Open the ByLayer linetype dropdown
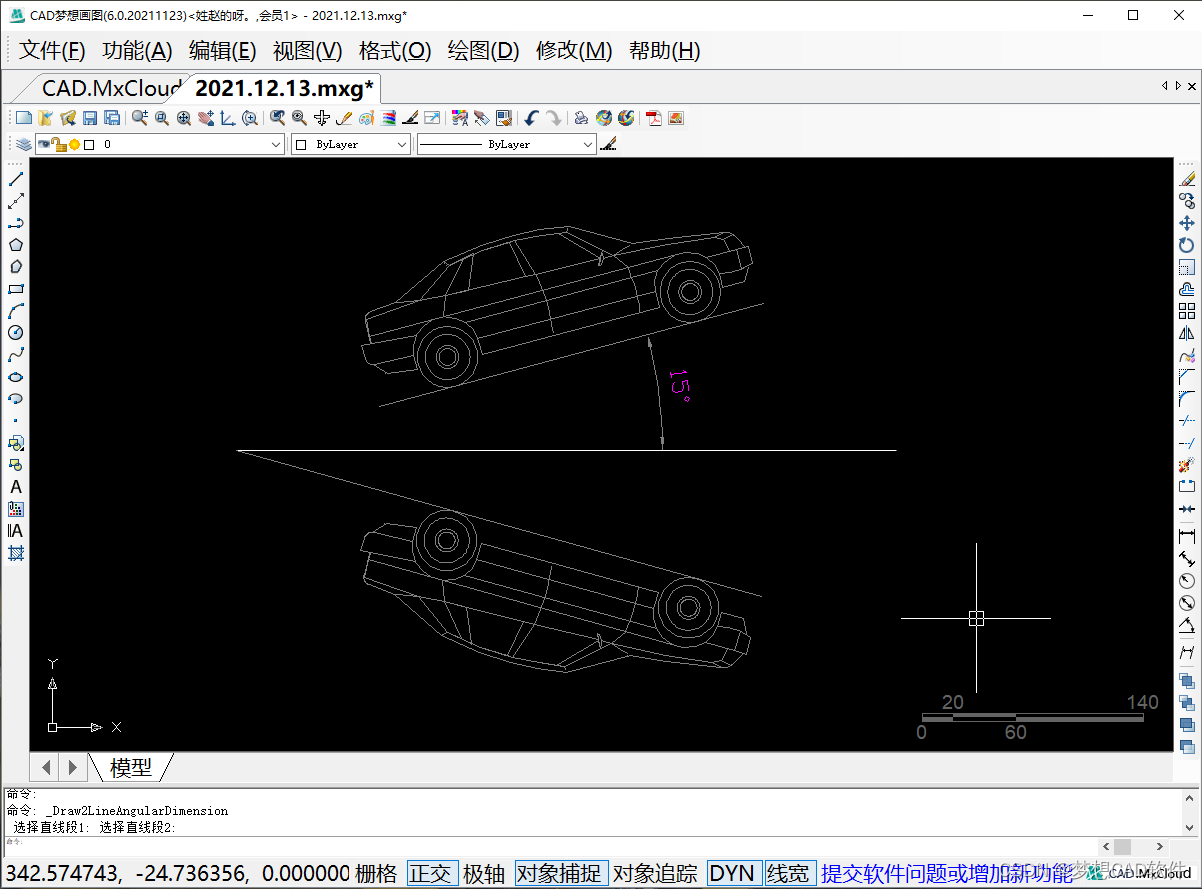 coord(588,145)
